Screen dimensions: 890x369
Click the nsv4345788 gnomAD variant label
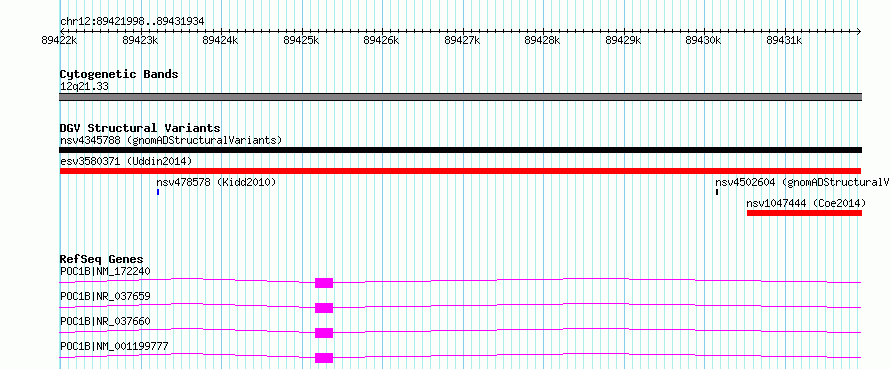[x=171, y=140]
